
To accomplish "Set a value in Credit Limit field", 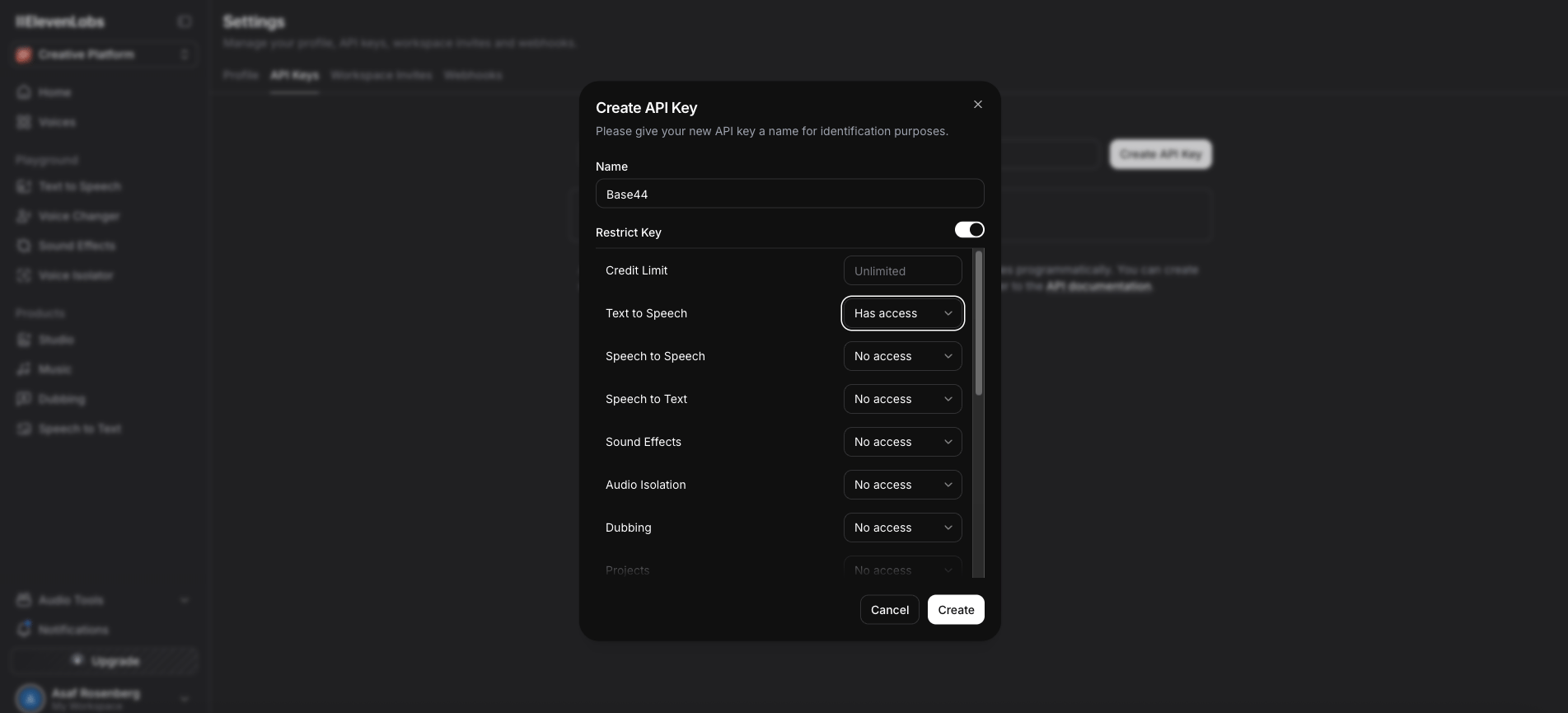I will [902, 270].
